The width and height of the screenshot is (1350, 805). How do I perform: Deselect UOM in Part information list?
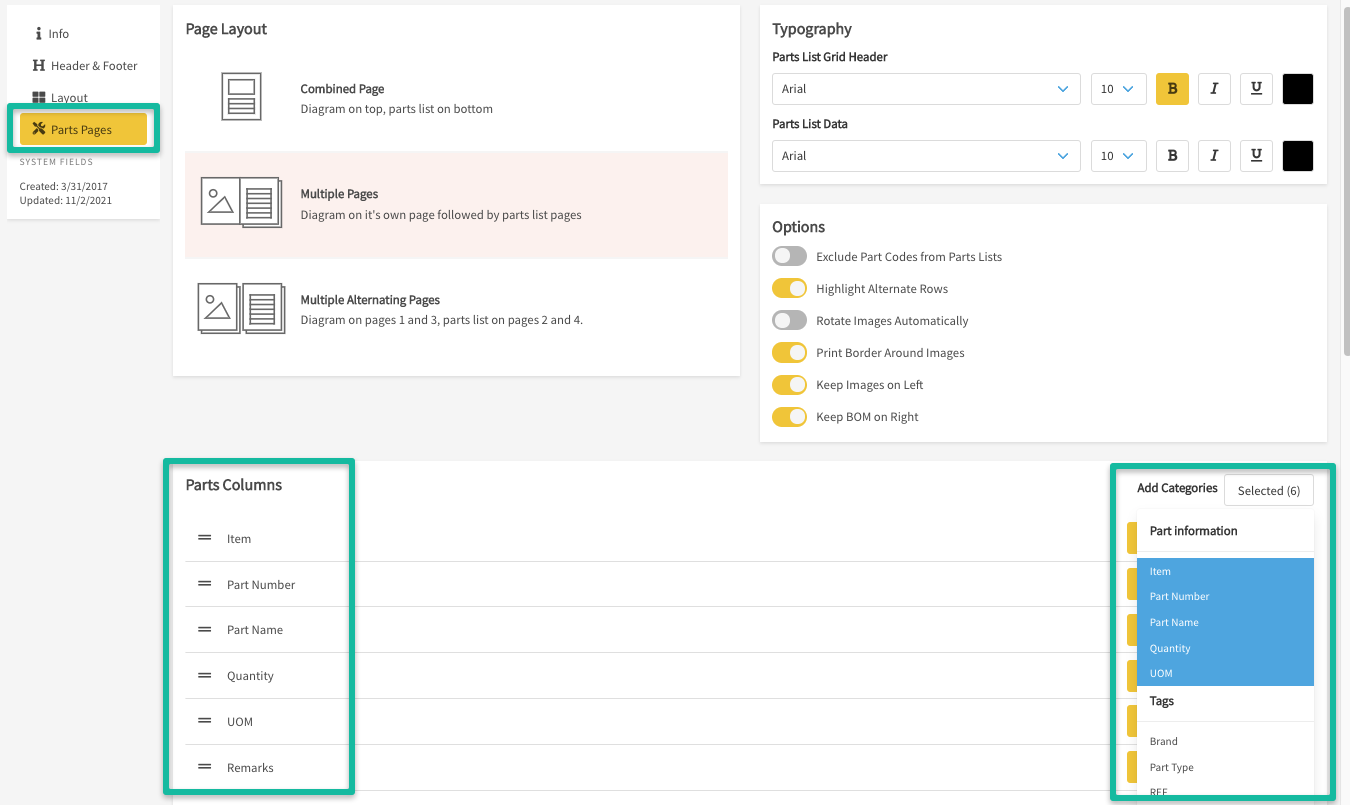(1161, 673)
